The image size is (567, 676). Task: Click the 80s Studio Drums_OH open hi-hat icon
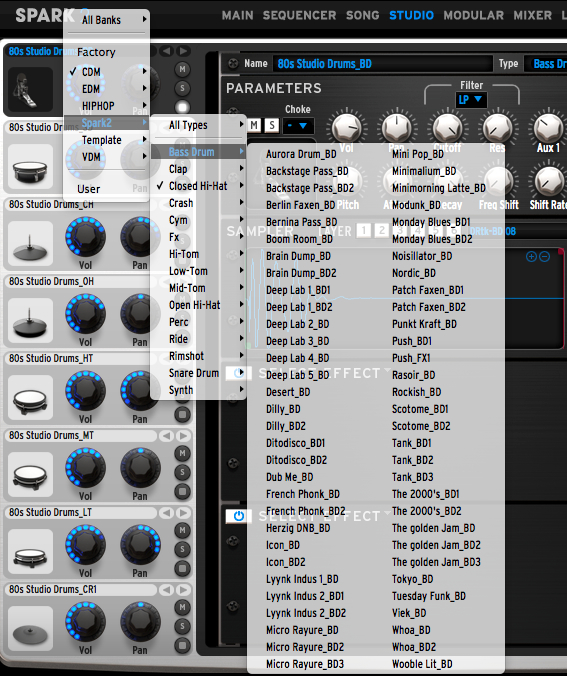point(30,320)
